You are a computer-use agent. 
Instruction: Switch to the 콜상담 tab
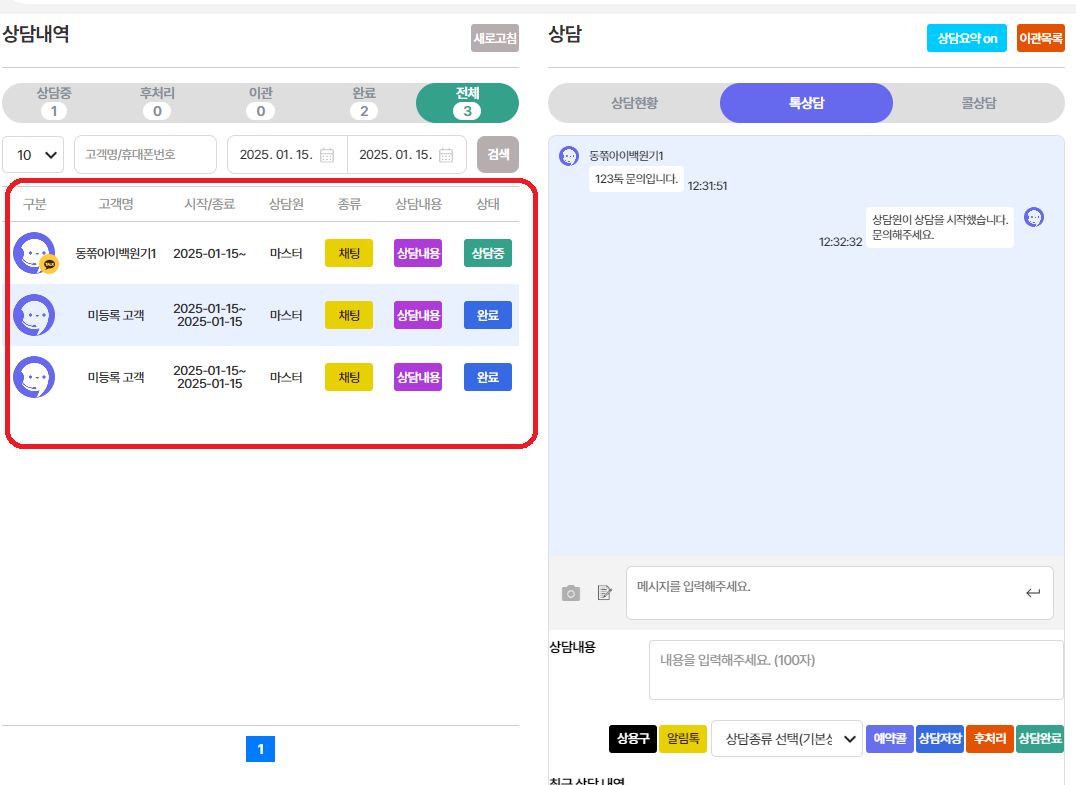[978, 103]
